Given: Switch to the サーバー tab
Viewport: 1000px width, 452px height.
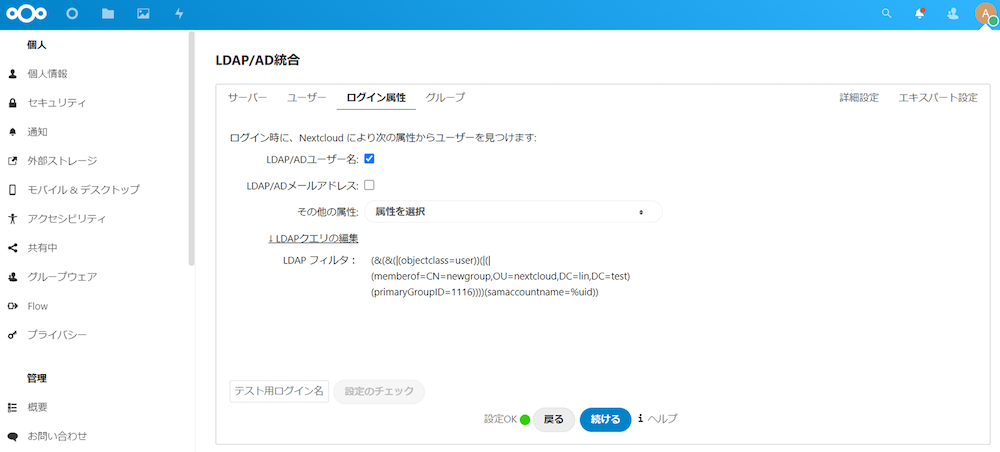Looking at the screenshot, I should click(x=247, y=98).
